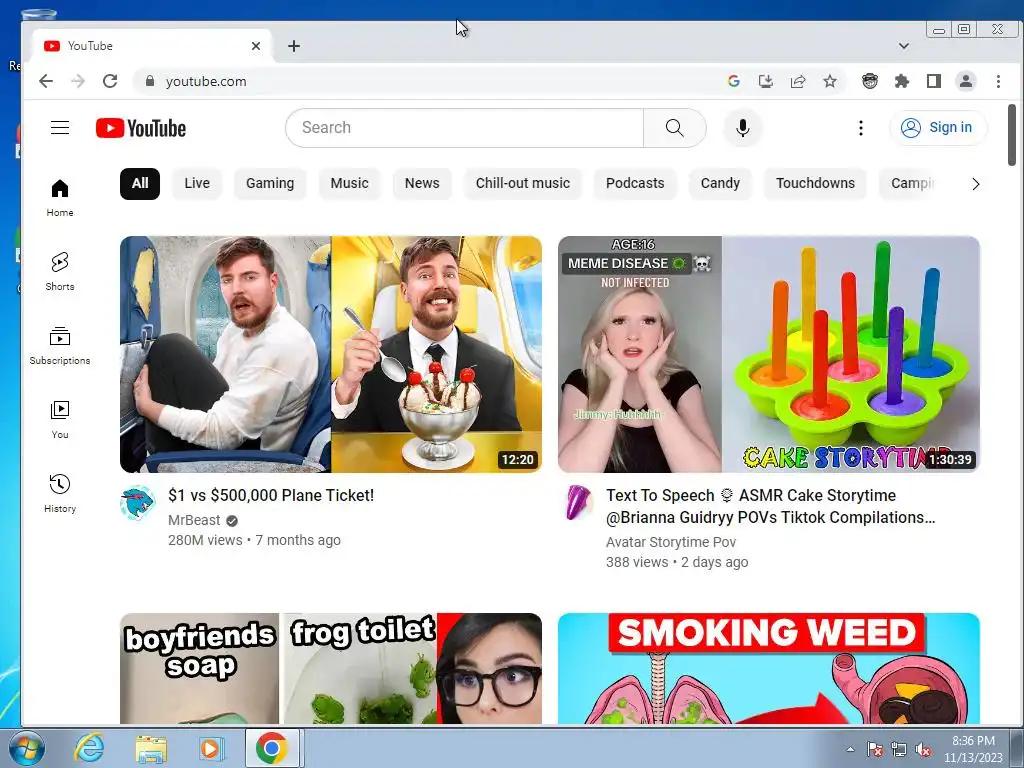
Task: Open the You section in sidebar
Action: tap(59, 419)
